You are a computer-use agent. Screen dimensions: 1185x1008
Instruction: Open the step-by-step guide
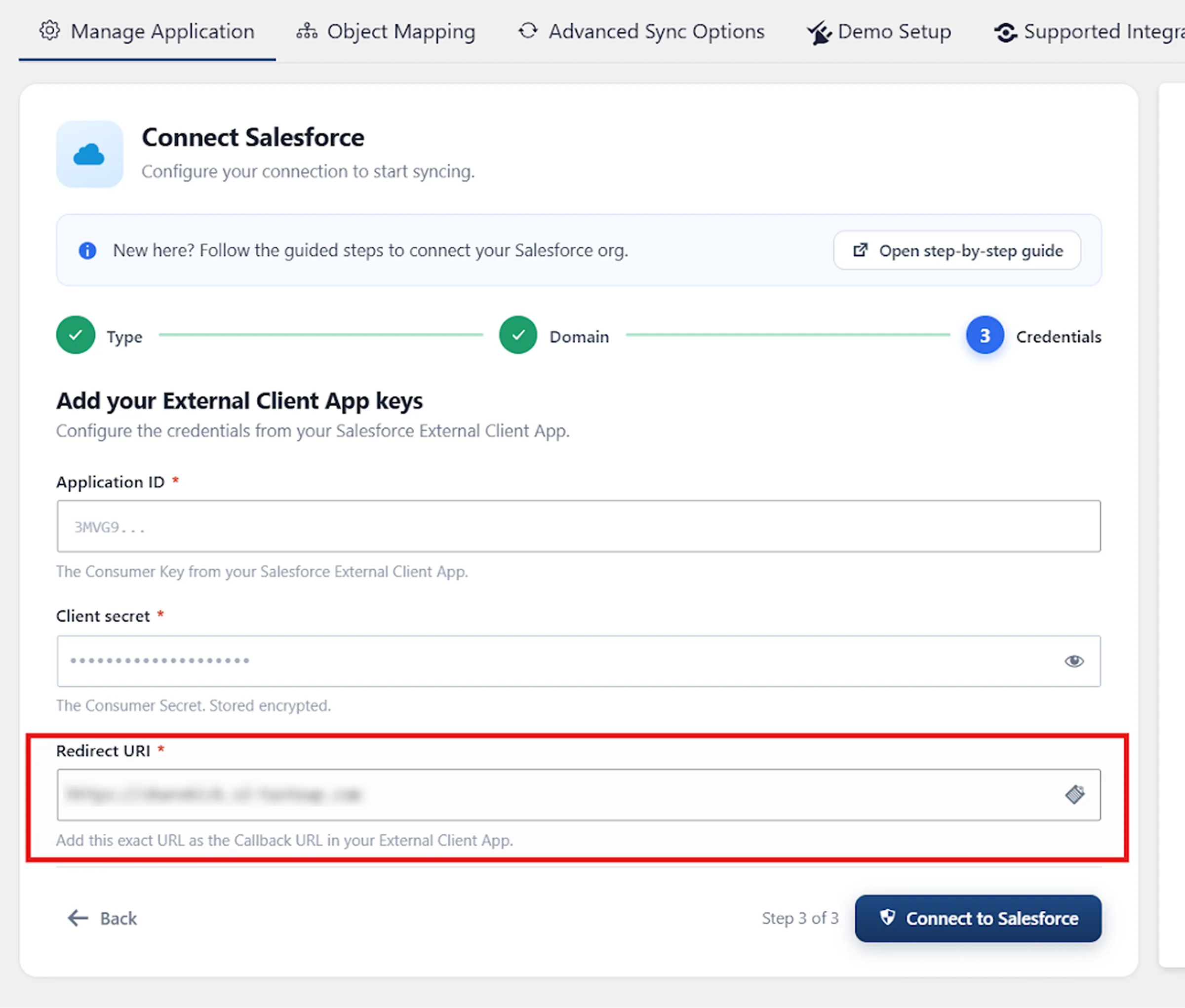coord(957,250)
